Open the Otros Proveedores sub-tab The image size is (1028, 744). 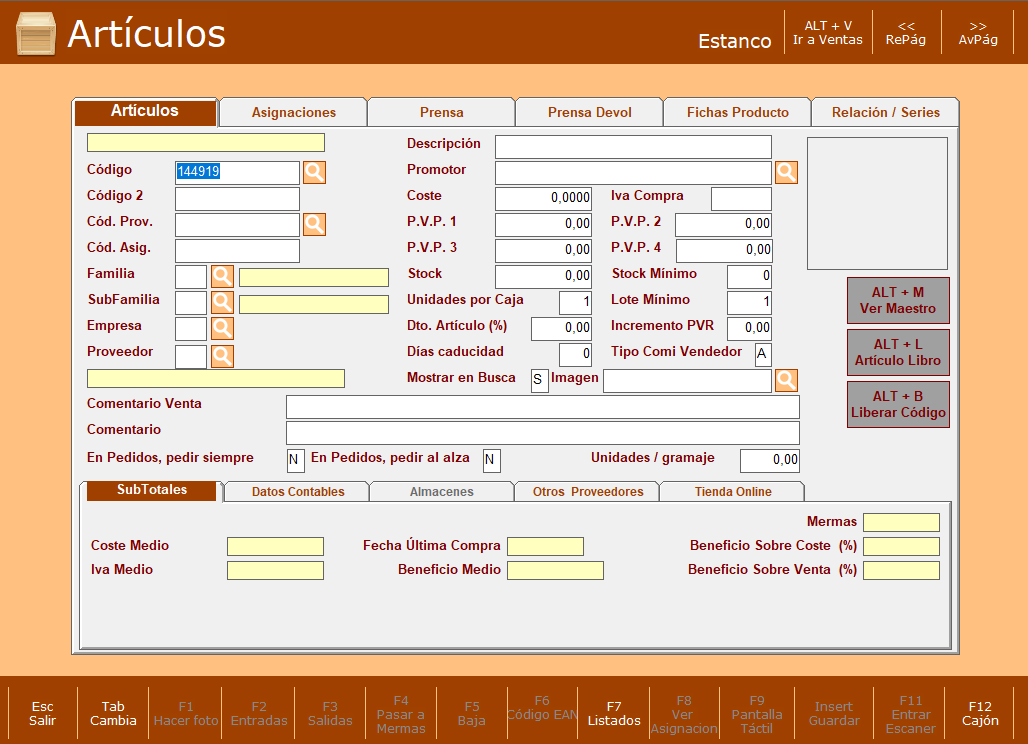pyautogui.click(x=588, y=492)
